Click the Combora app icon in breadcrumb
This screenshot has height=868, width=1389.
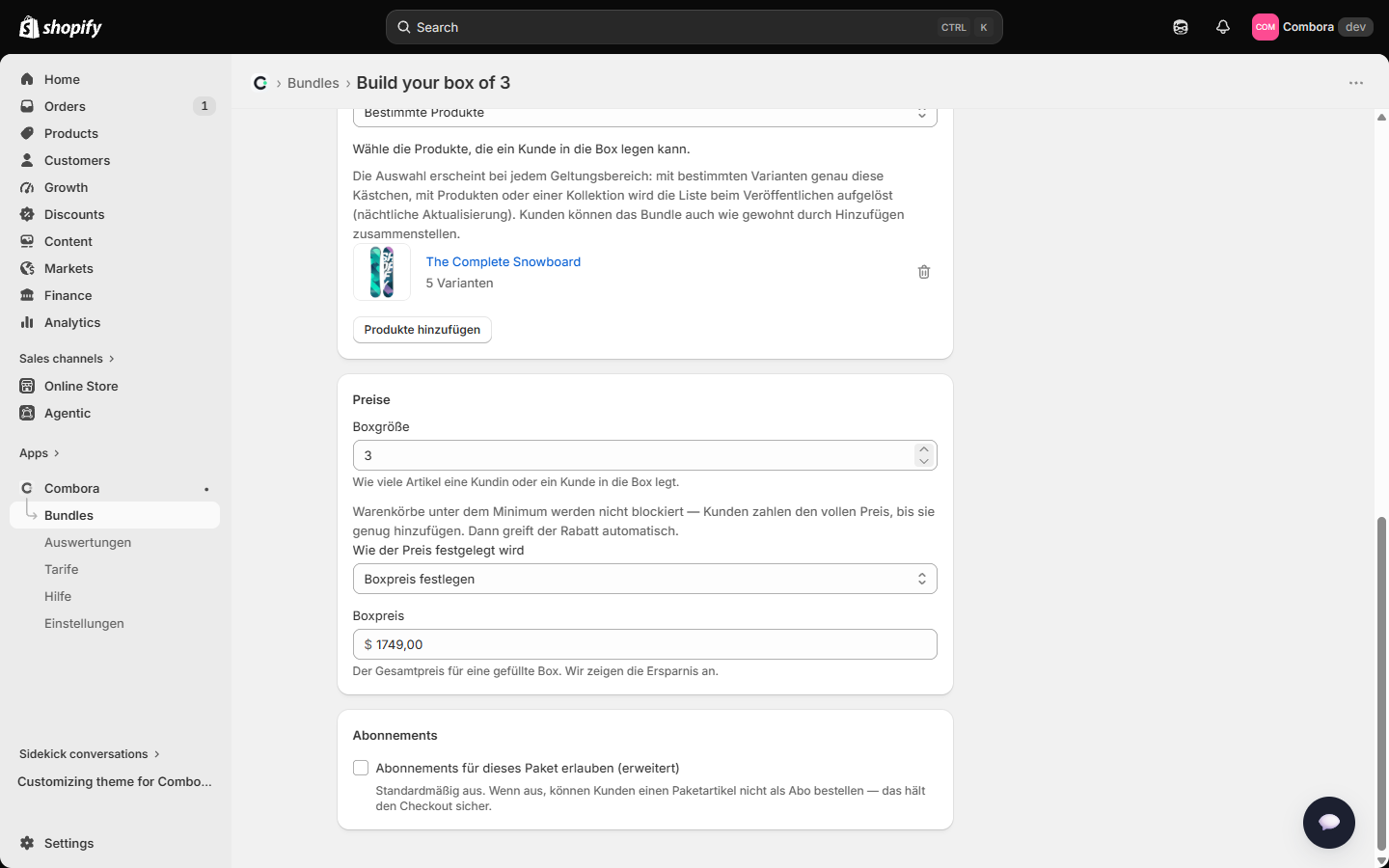point(260,83)
